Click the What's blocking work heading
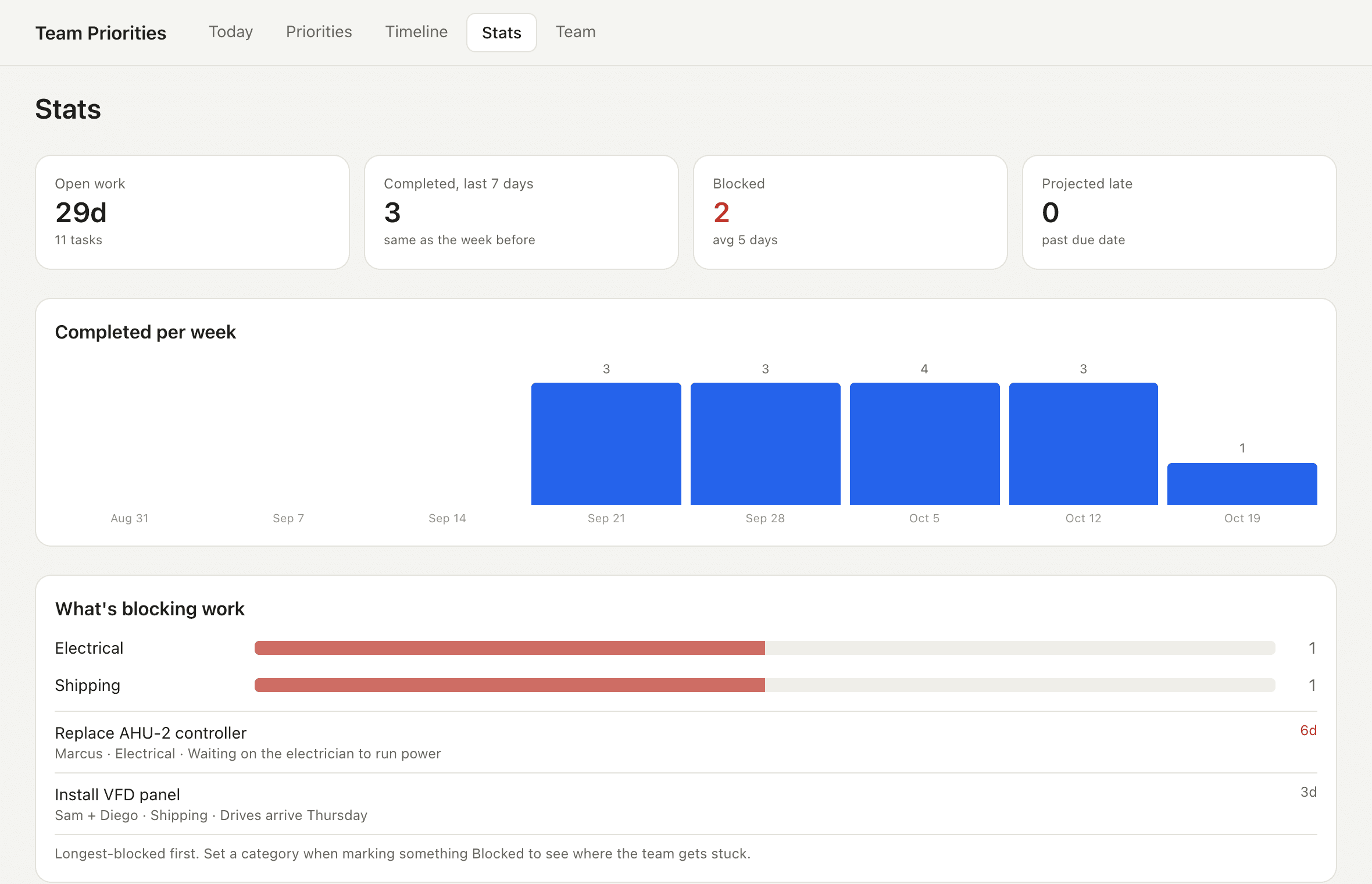Screen dimensions: 1372x884 pyautogui.click(x=149, y=609)
